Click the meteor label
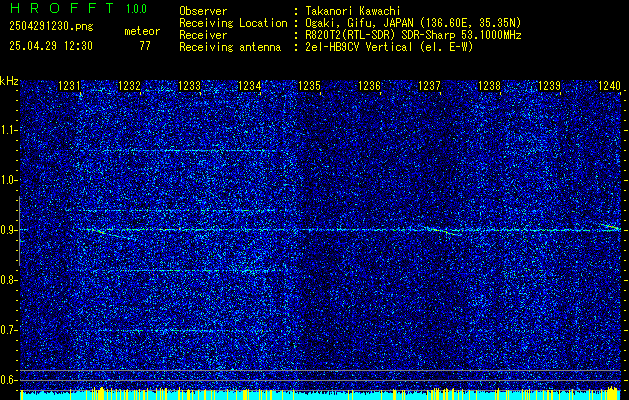The width and height of the screenshot is (629, 400). [142, 31]
